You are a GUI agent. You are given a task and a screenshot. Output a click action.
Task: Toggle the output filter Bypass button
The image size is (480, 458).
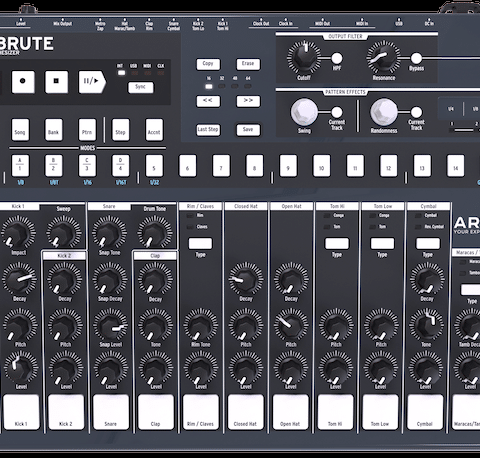(x=416, y=58)
